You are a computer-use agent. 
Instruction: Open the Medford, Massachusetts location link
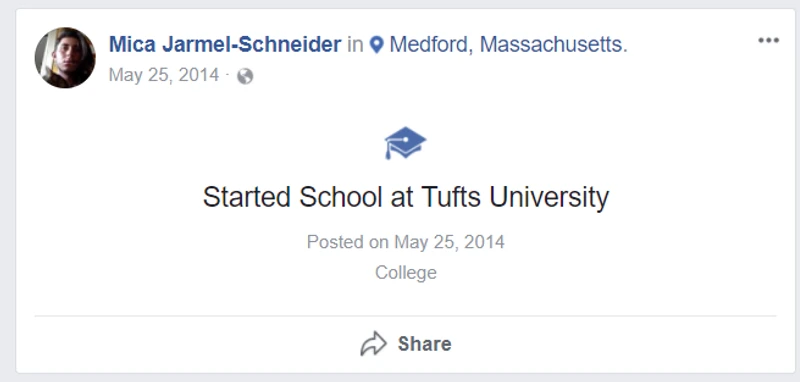point(508,45)
